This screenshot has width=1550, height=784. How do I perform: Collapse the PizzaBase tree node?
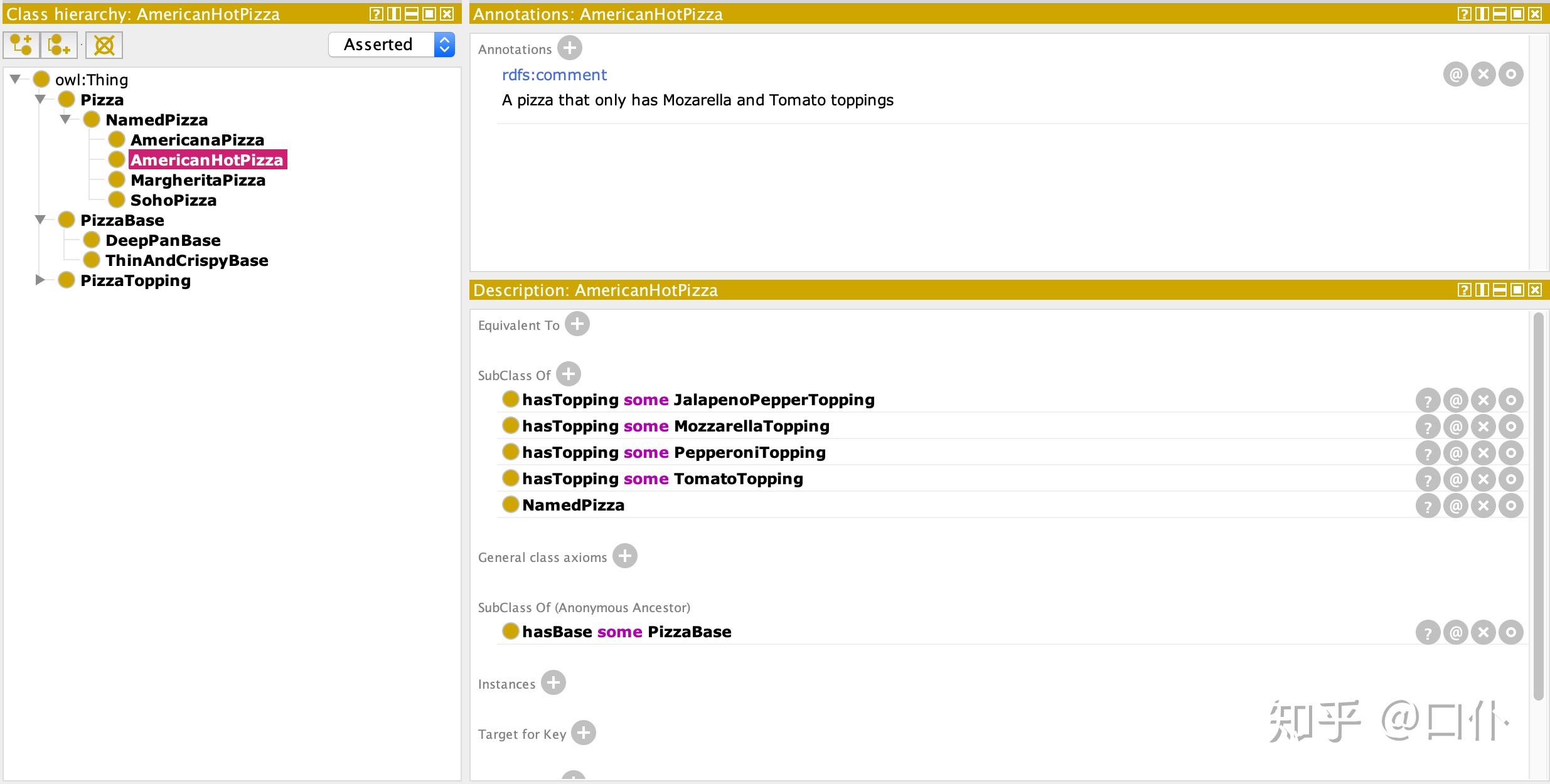[40, 220]
